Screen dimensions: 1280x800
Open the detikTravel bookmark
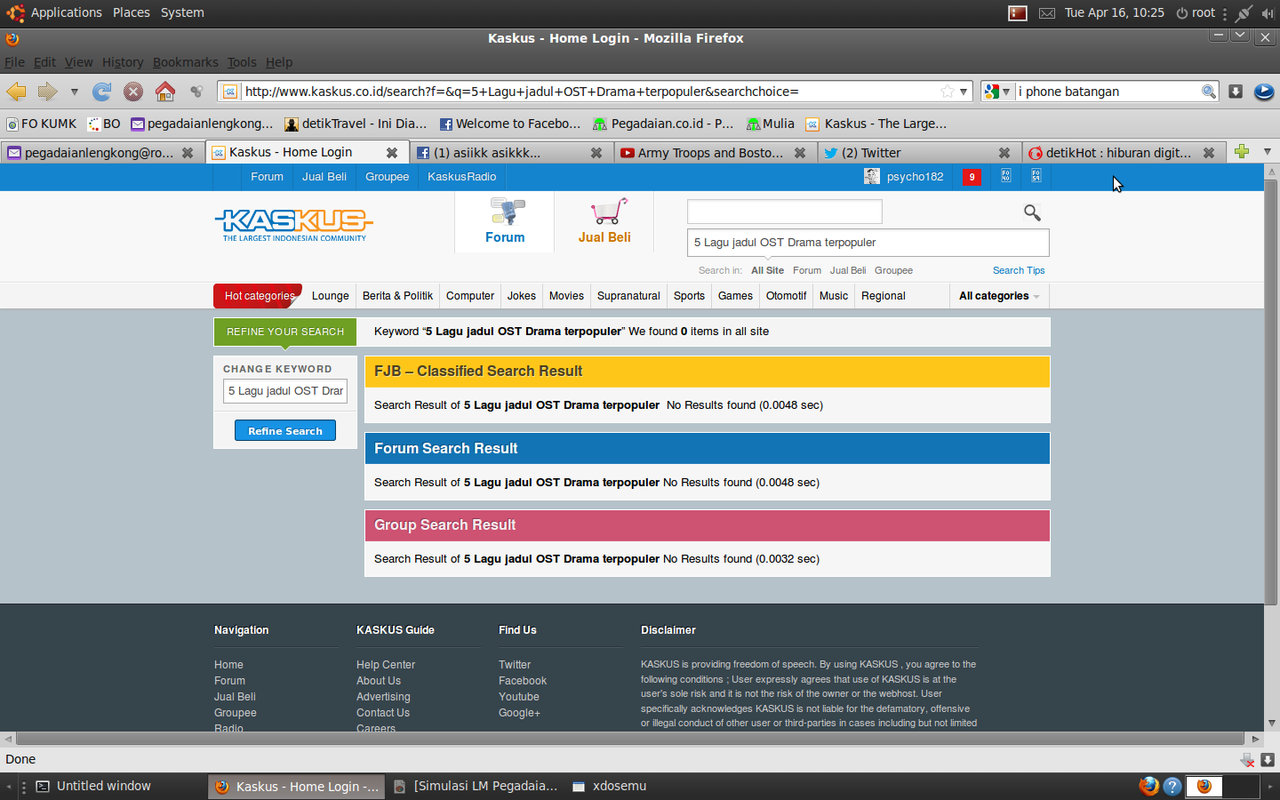(x=355, y=124)
